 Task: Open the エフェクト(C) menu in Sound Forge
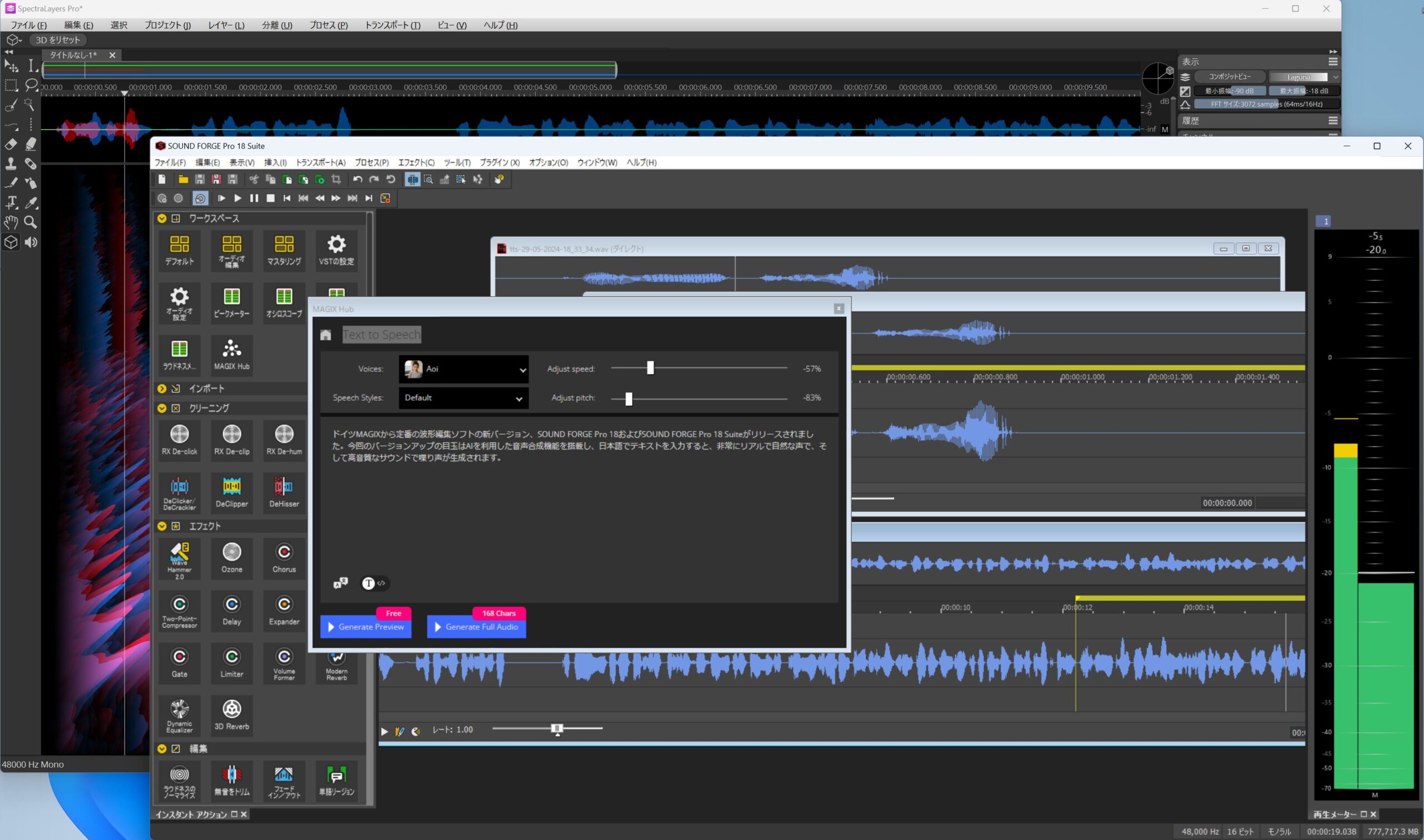click(x=416, y=162)
